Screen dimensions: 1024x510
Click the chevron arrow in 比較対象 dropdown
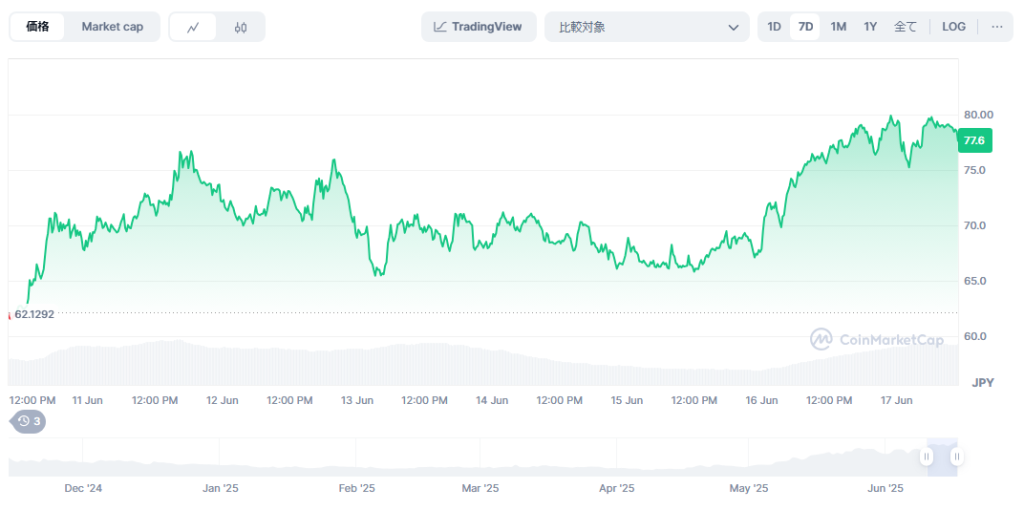733,27
